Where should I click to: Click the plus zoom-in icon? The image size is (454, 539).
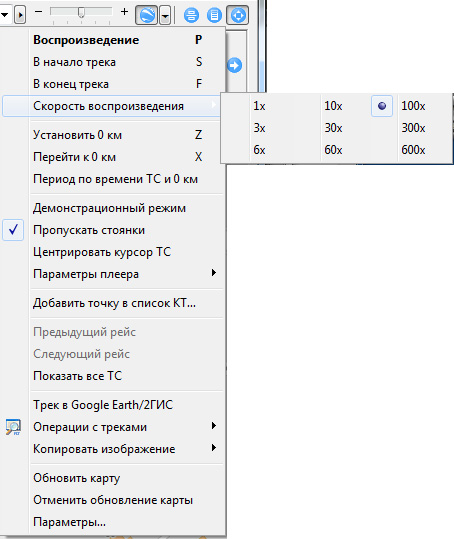[x=124, y=12]
